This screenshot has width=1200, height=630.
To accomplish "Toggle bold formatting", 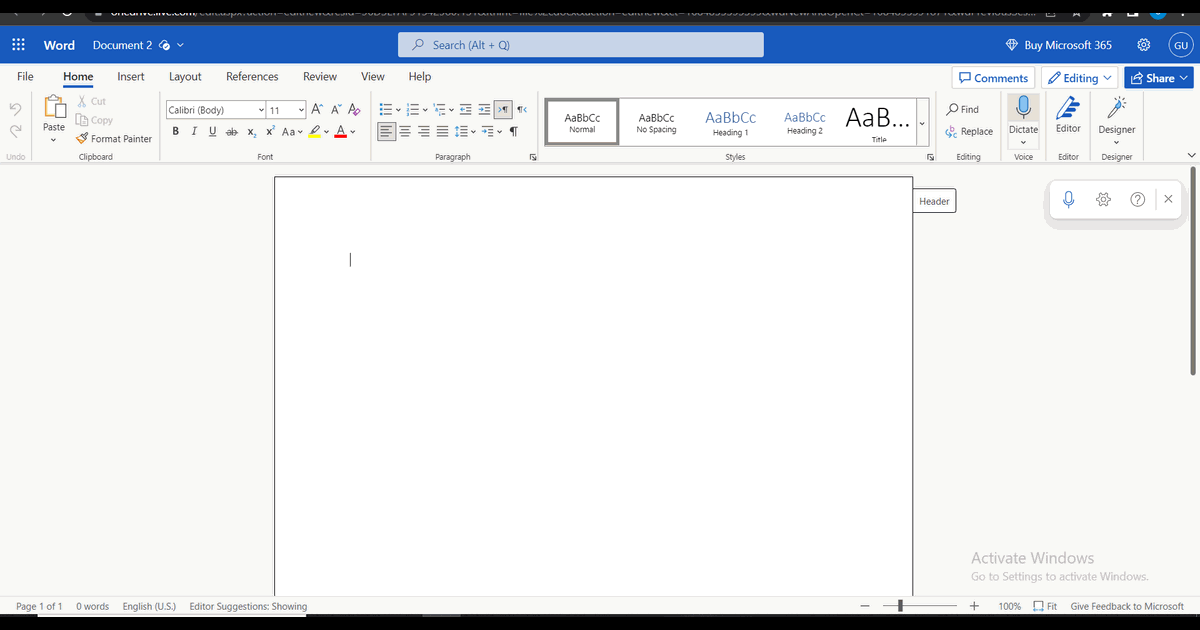I will pos(176,131).
